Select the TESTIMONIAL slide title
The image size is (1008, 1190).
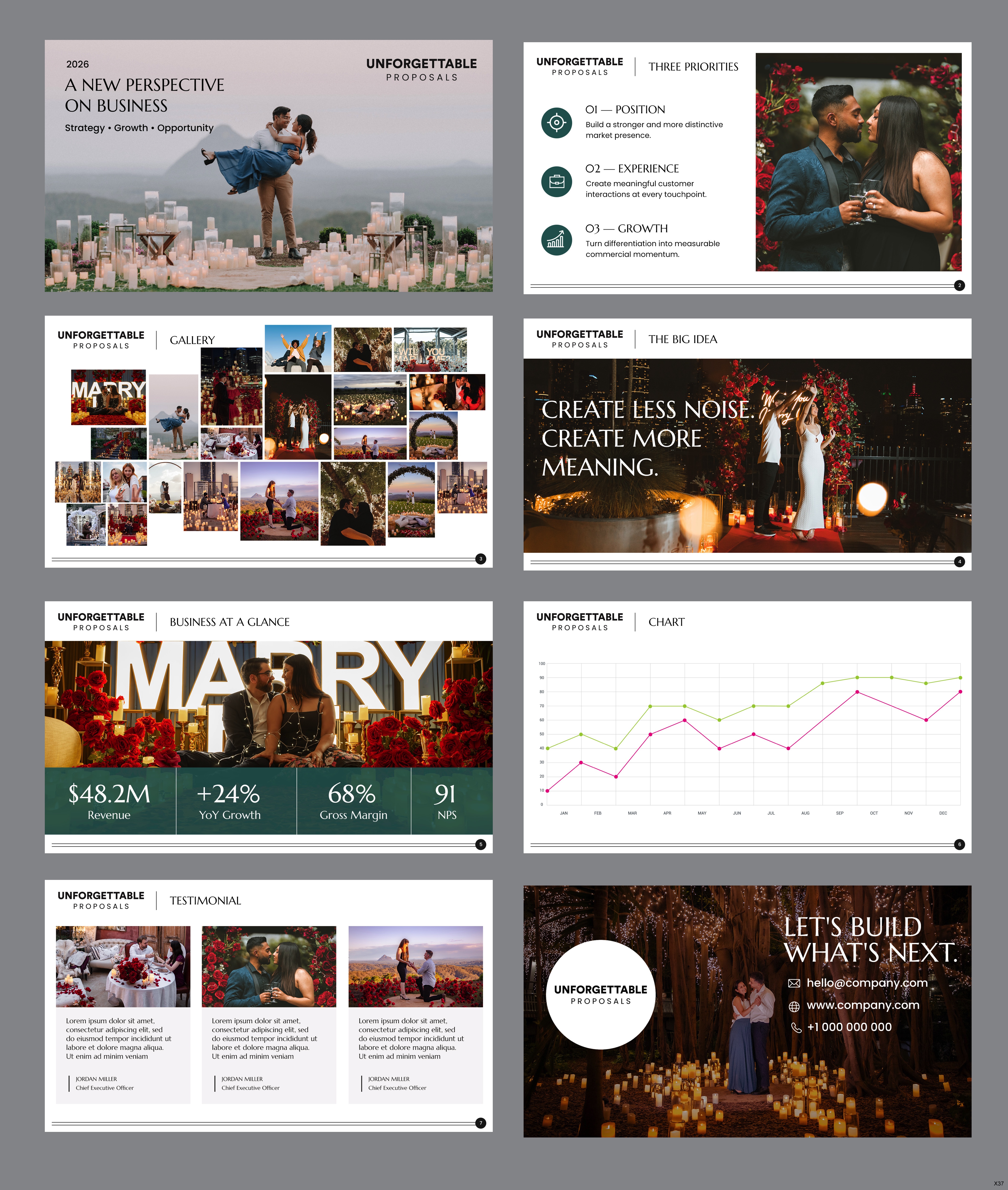click(205, 901)
